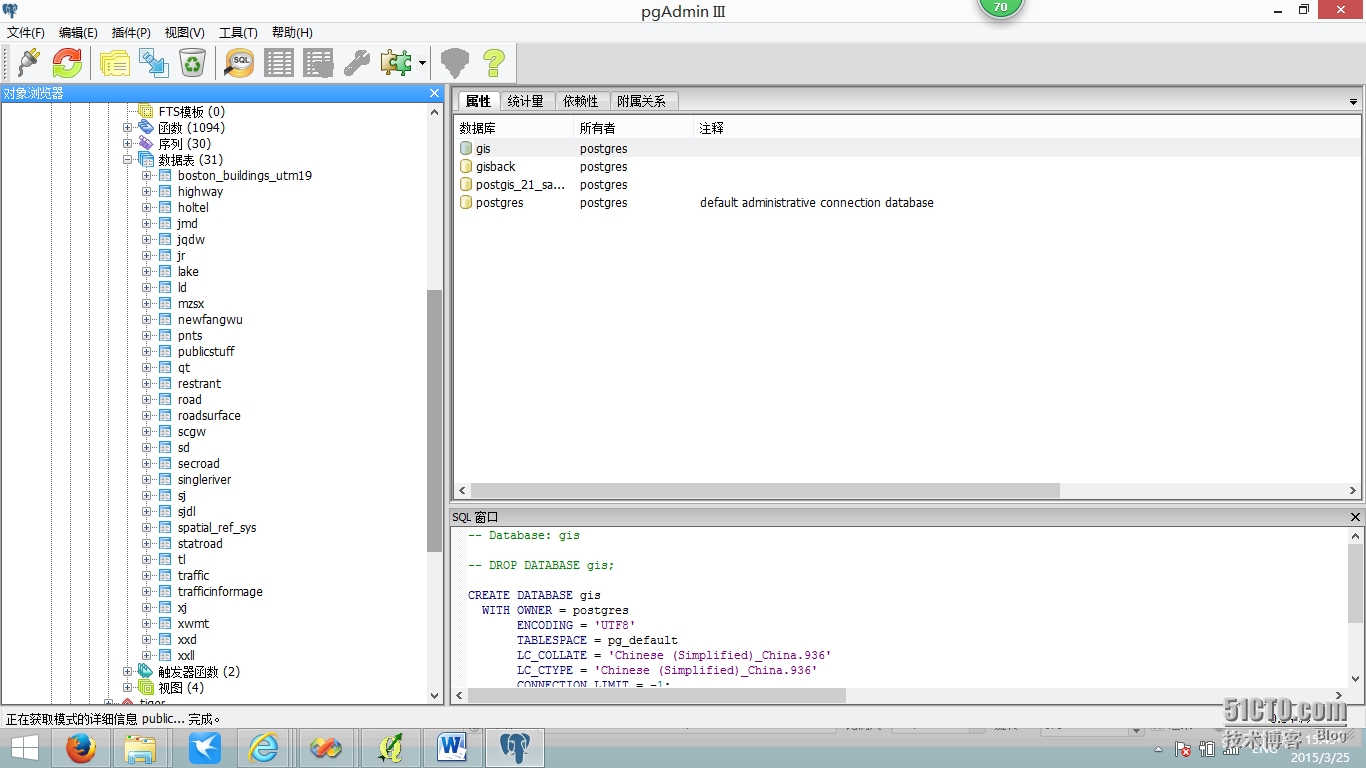Click the create new object icon
The image size is (1366, 768).
pyautogui.click(x=153, y=63)
